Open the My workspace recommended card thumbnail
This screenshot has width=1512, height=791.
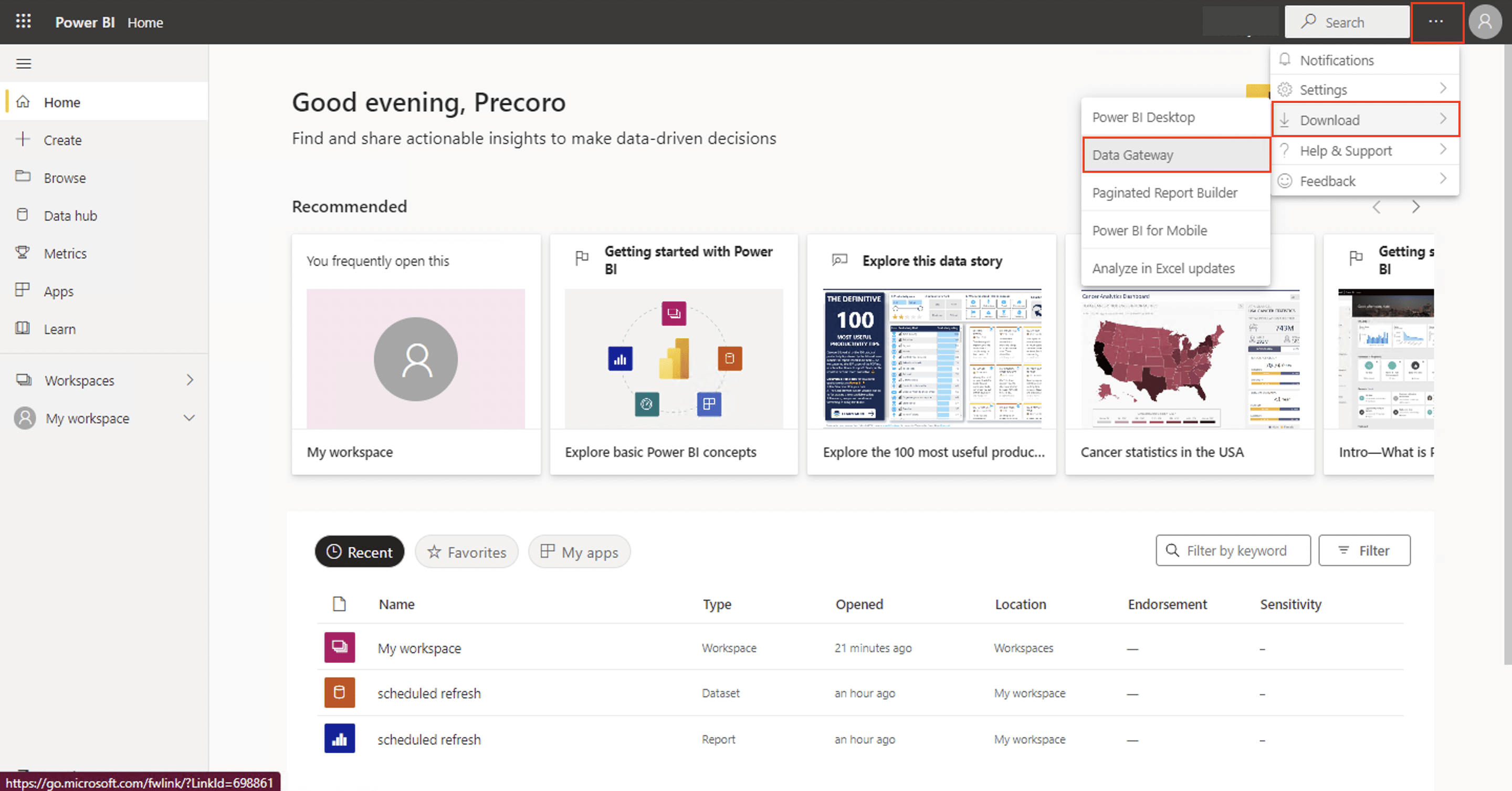[416, 359]
